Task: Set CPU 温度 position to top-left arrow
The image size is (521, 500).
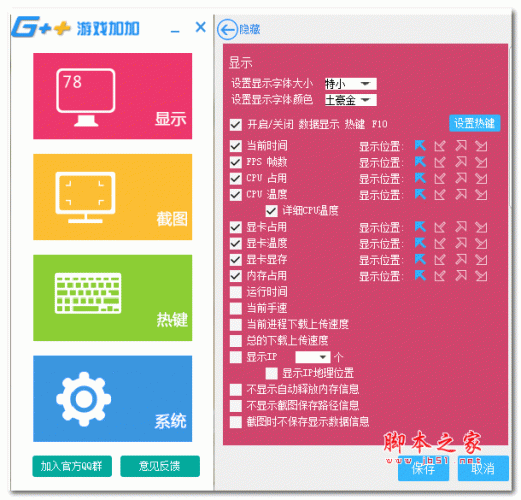Action: click(420, 194)
